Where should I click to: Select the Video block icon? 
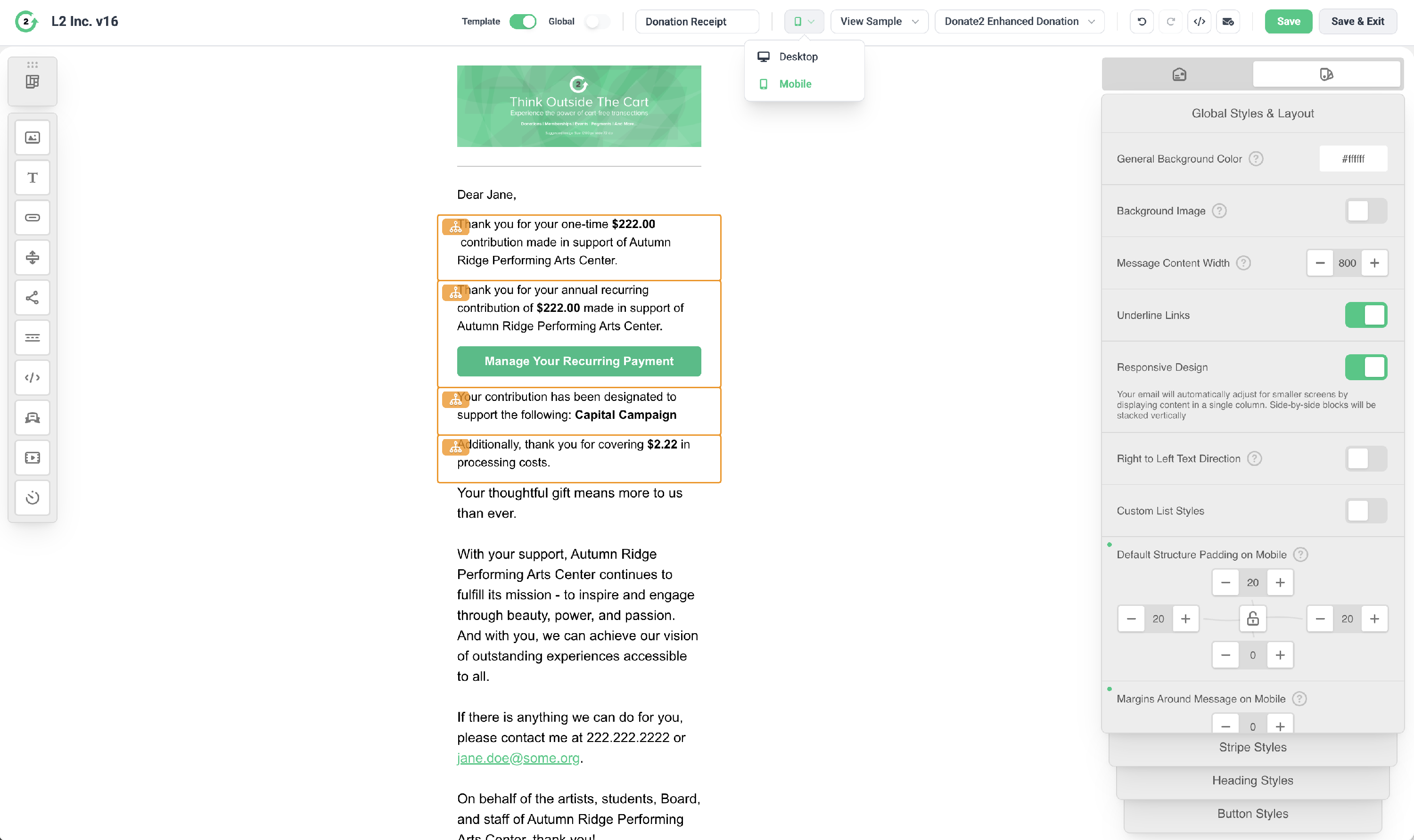point(32,457)
